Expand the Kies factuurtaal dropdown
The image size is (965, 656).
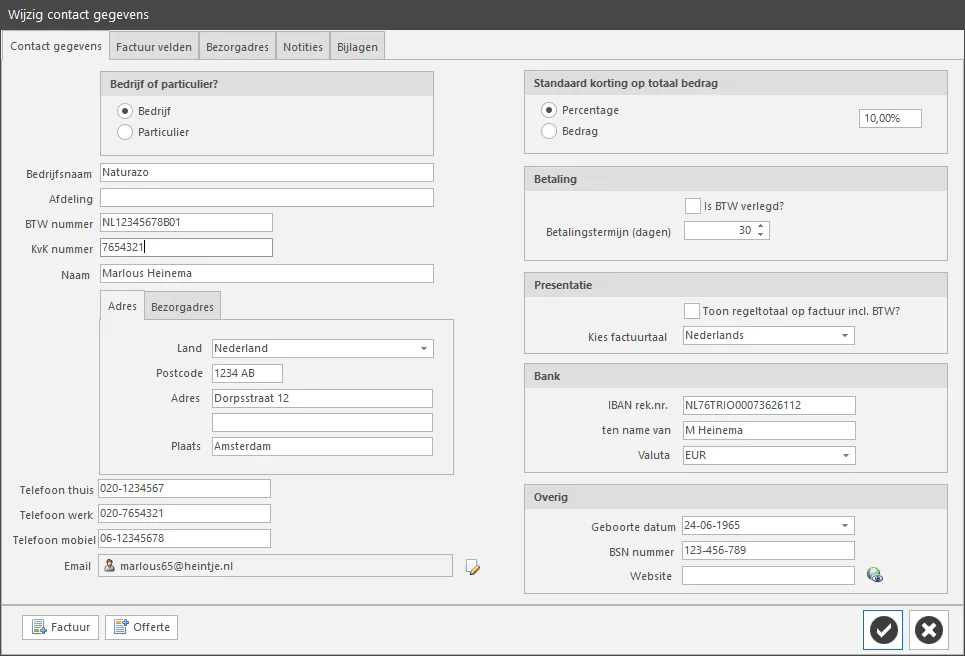point(845,335)
